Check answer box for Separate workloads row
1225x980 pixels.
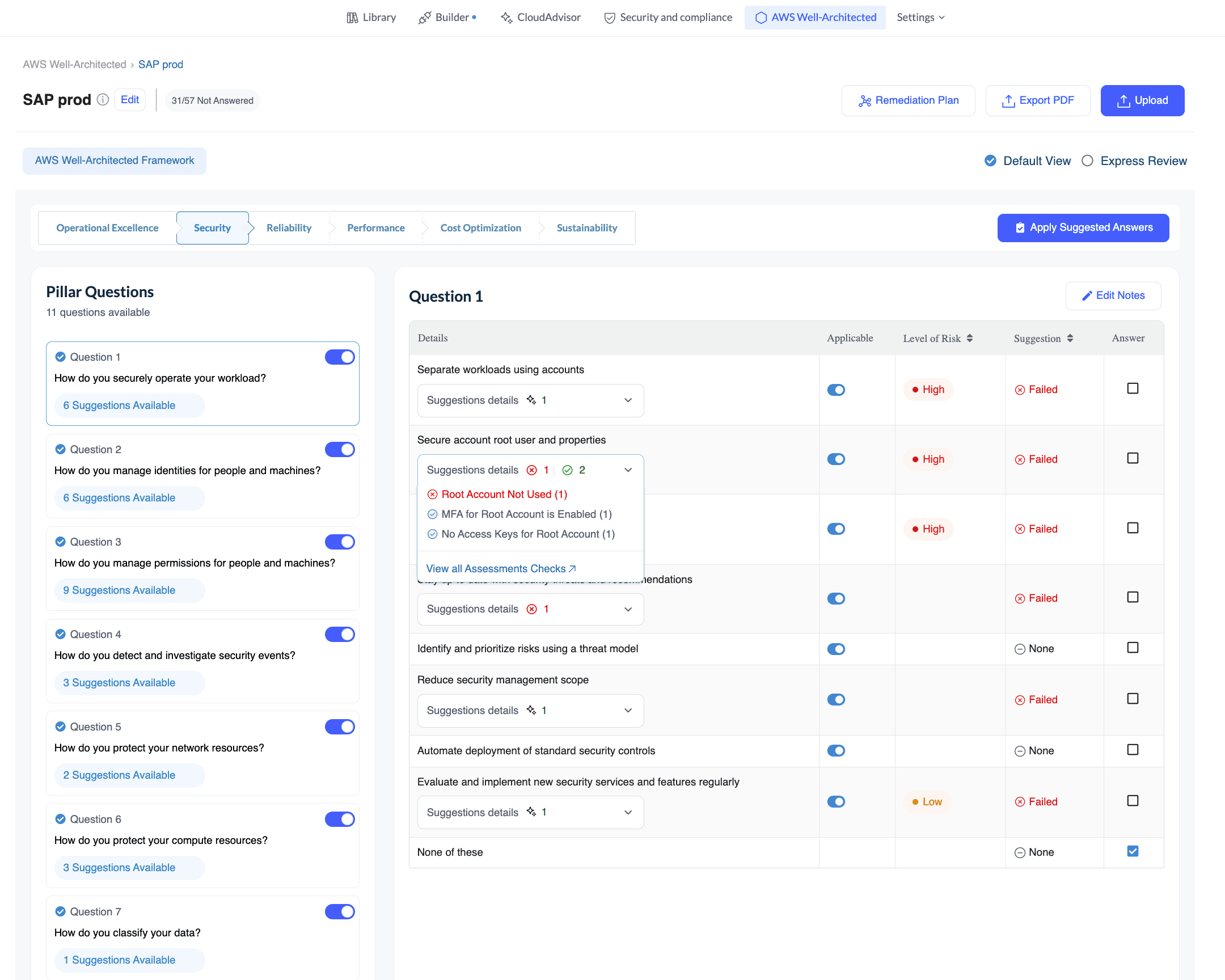[x=1133, y=388]
